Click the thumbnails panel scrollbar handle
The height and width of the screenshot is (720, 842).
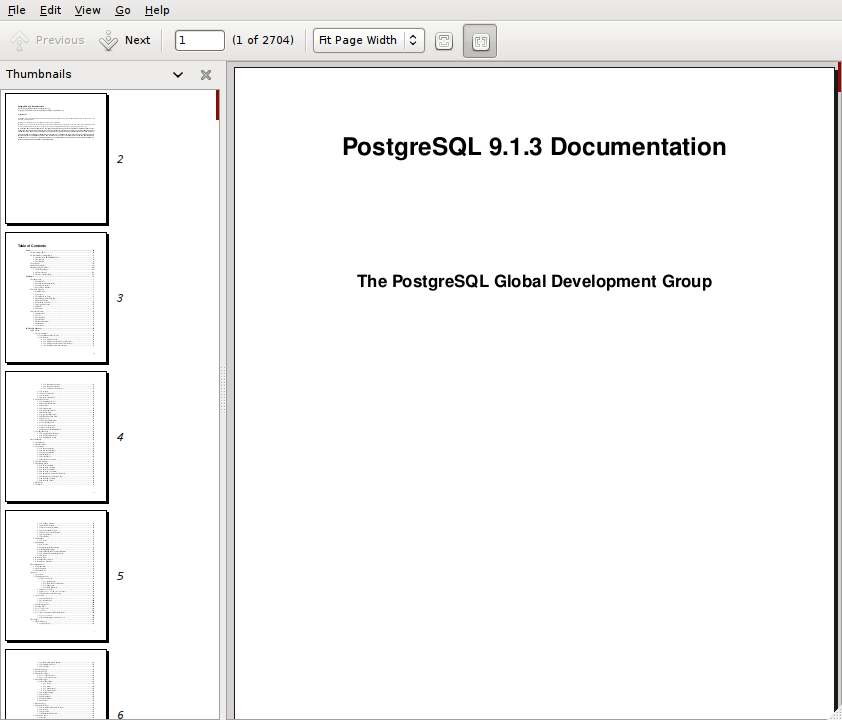(217, 105)
